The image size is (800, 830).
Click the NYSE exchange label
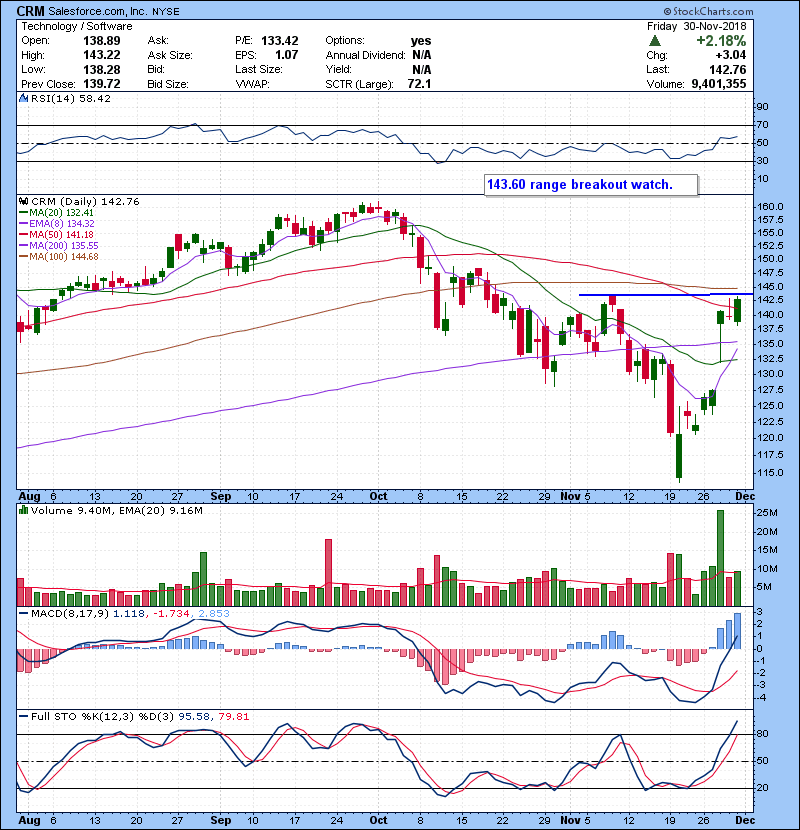click(x=166, y=12)
